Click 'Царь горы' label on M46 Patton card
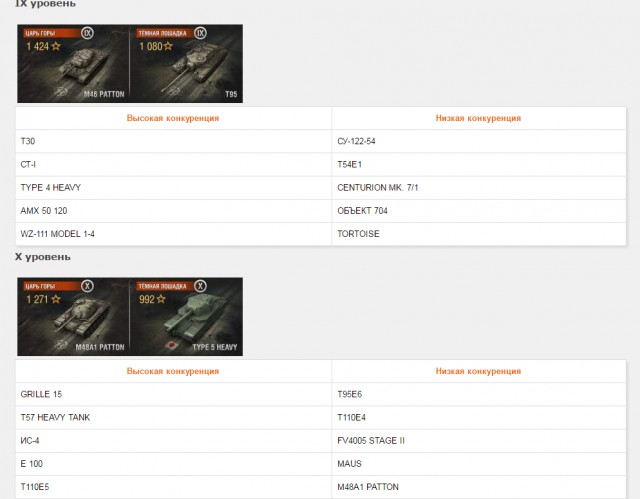The image size is (640, 499). pos(40,33)
